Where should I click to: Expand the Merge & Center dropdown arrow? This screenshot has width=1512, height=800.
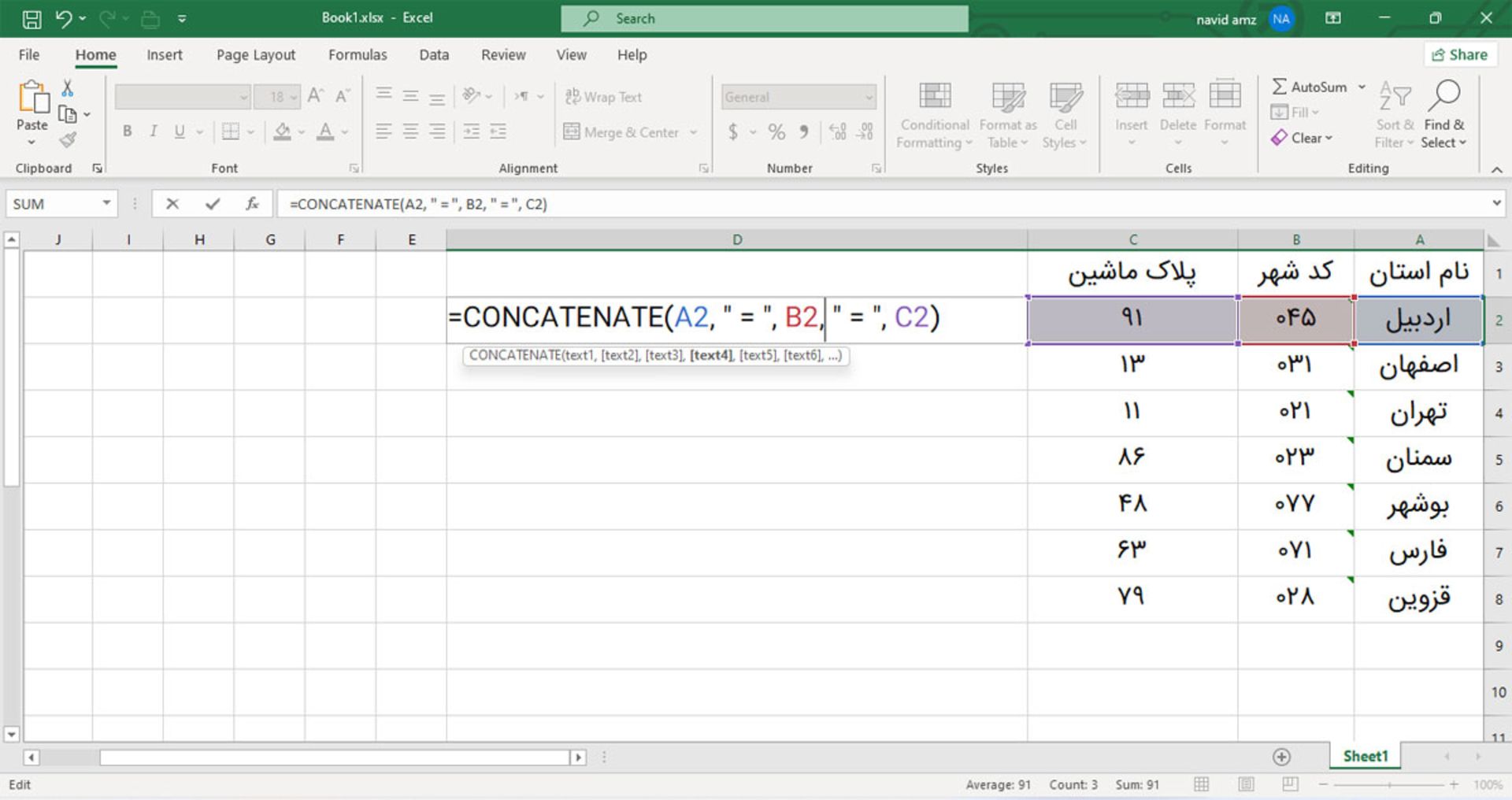(693, 132)
